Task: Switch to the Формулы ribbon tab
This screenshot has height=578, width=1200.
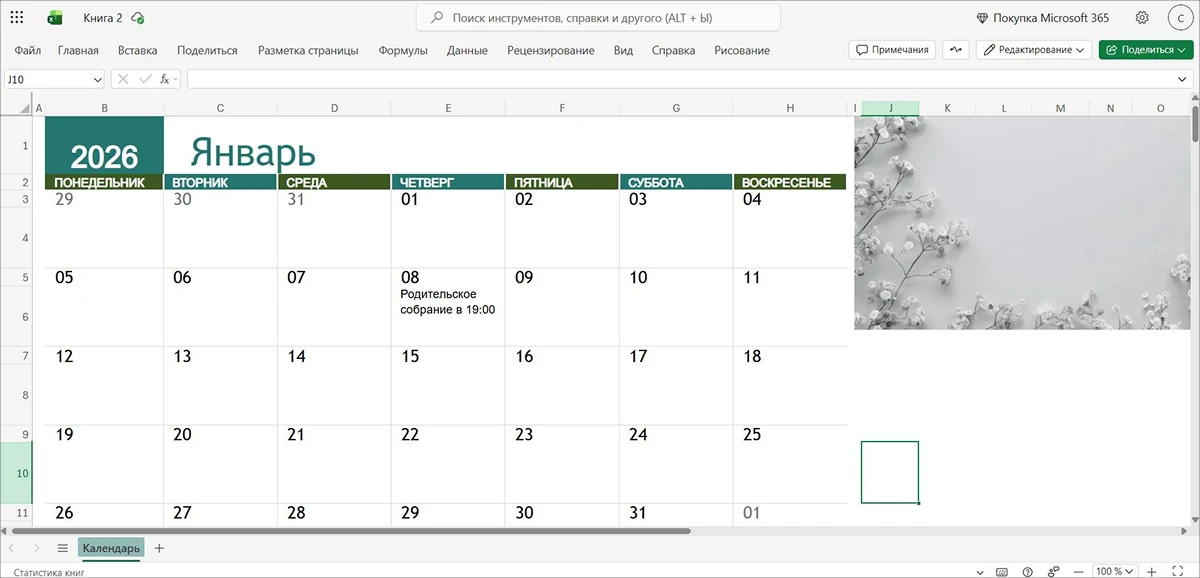Action: click(x=403, y=50)
